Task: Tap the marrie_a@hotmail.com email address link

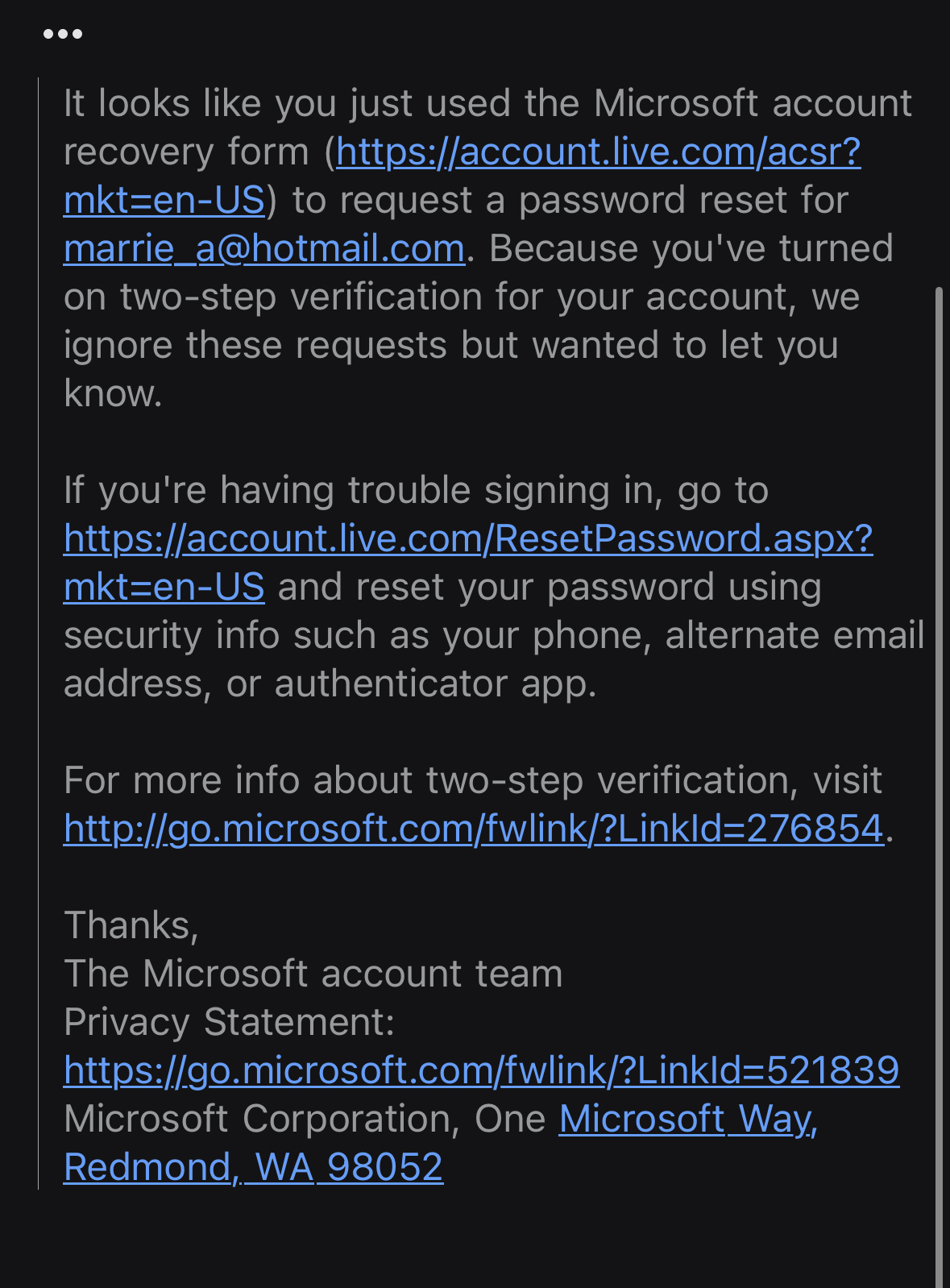Action: point(264,248)
